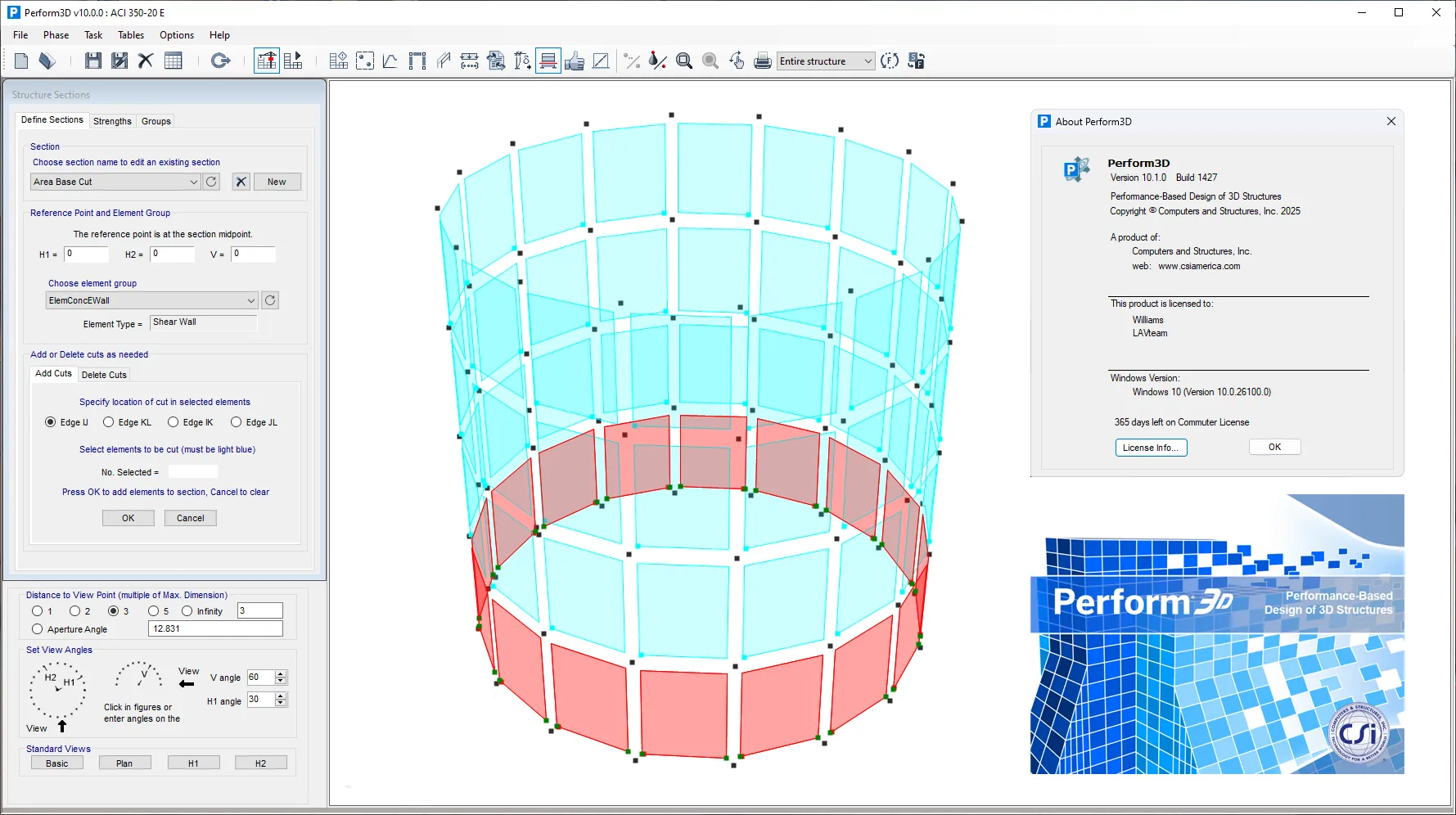Click OK in About Perform3D dialog
Screen dimensions: 1456x815
[1274, 447]
